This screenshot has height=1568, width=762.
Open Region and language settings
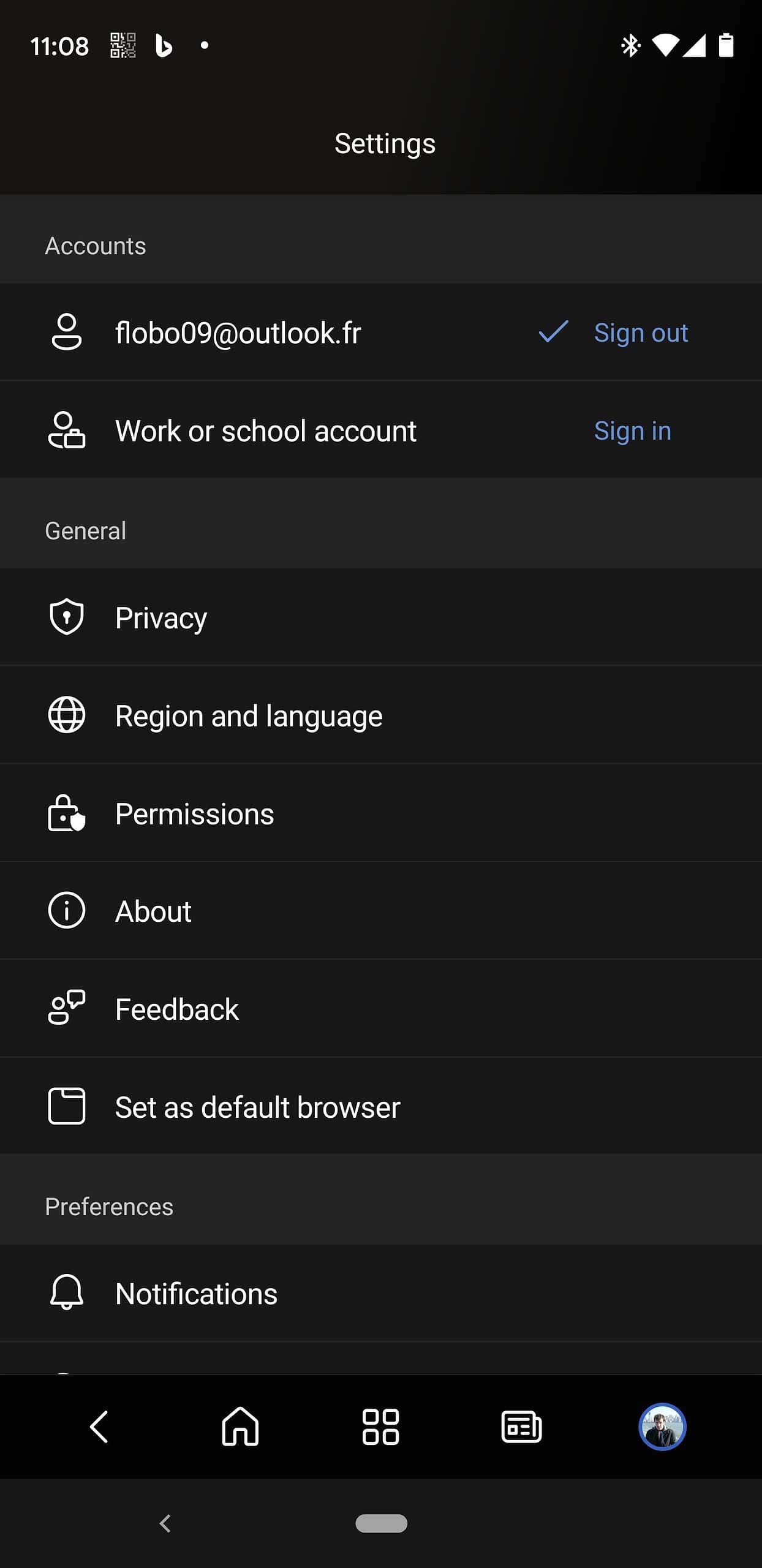[381, 715]
